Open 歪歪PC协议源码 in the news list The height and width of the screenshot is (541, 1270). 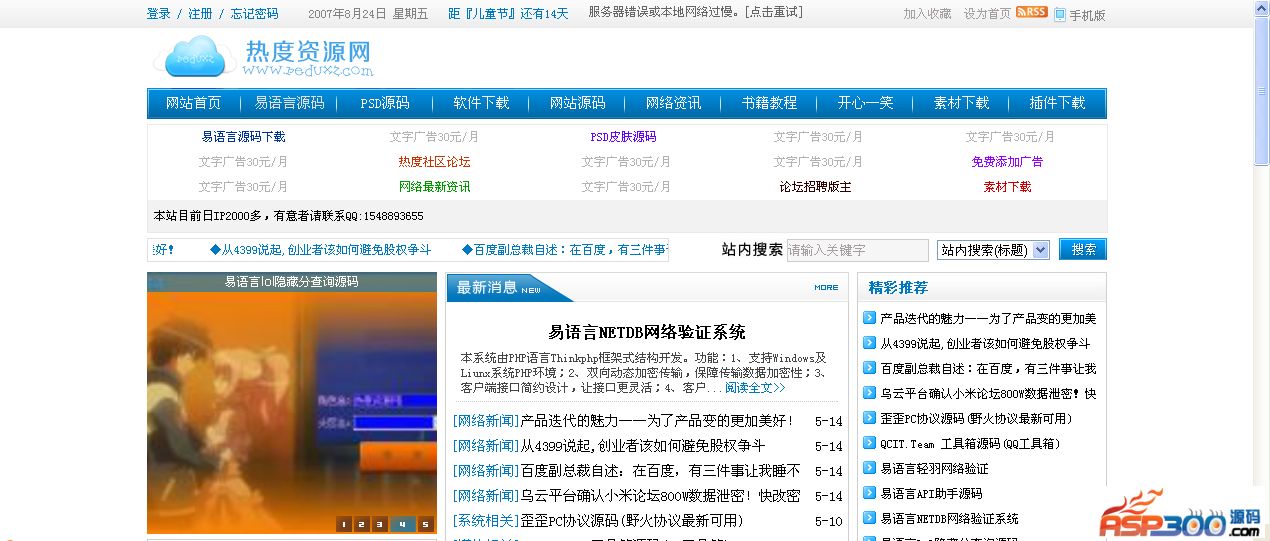tap(632, 521)
